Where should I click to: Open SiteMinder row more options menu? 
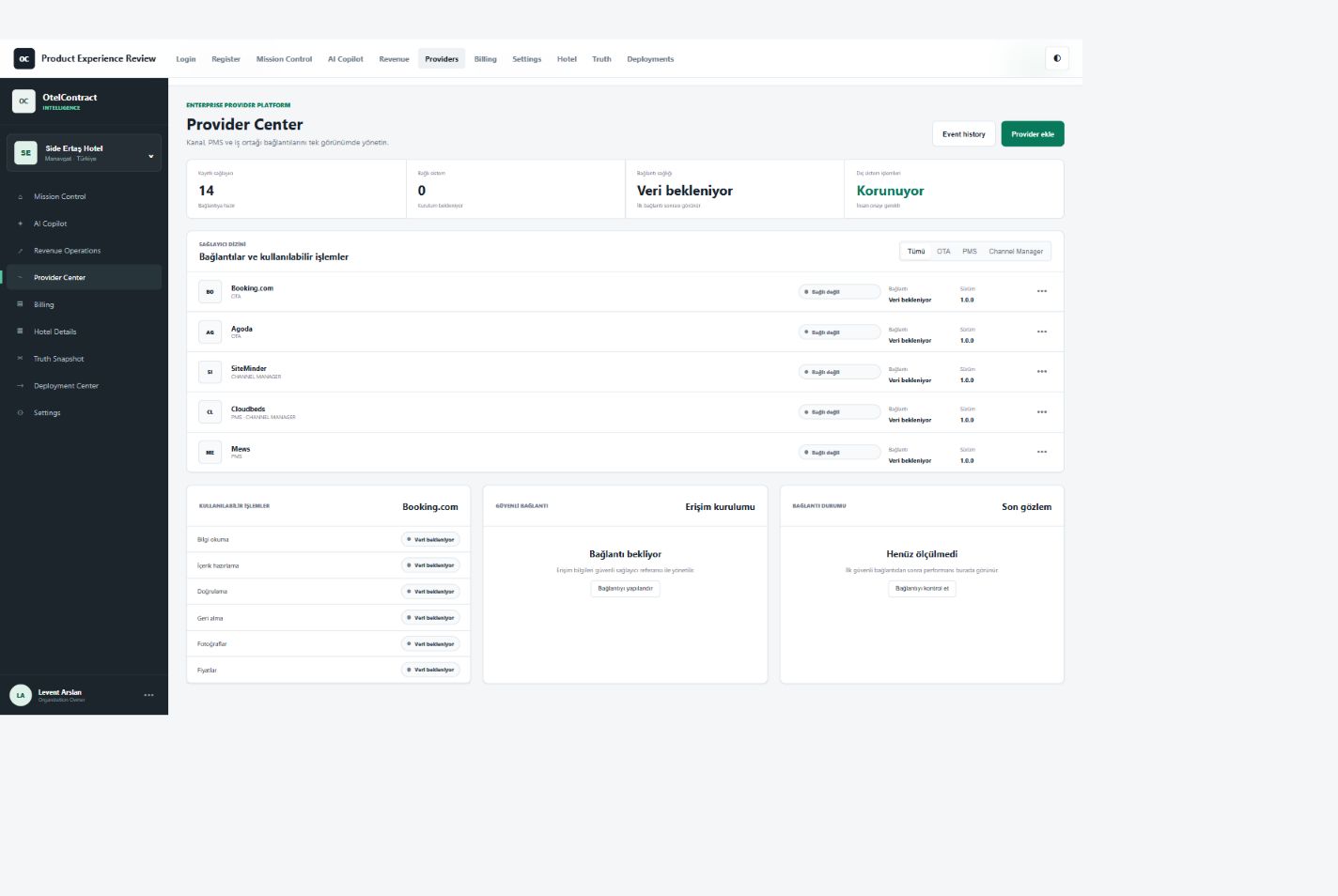coord(1042,372)
